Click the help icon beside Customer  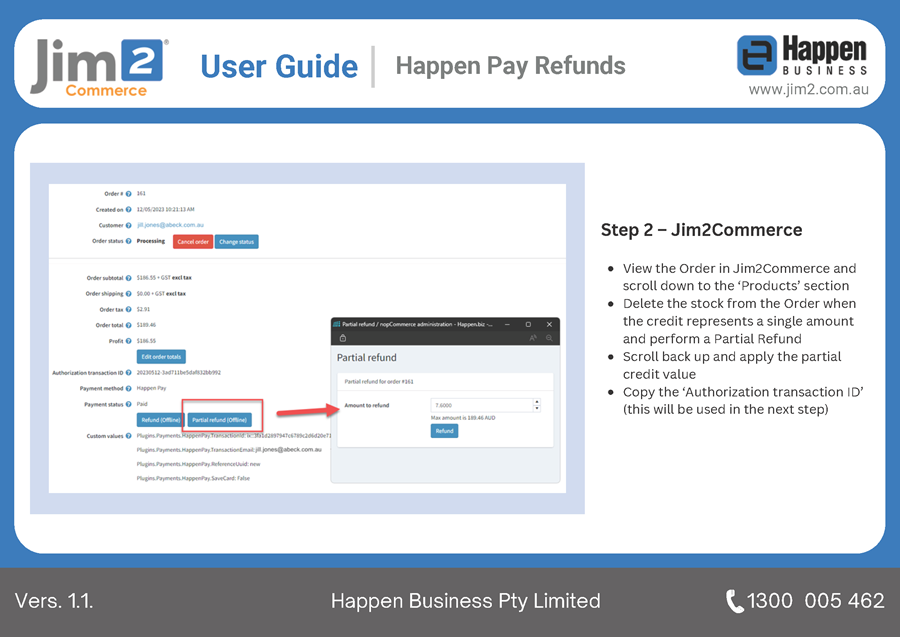(x=129, y=226)
